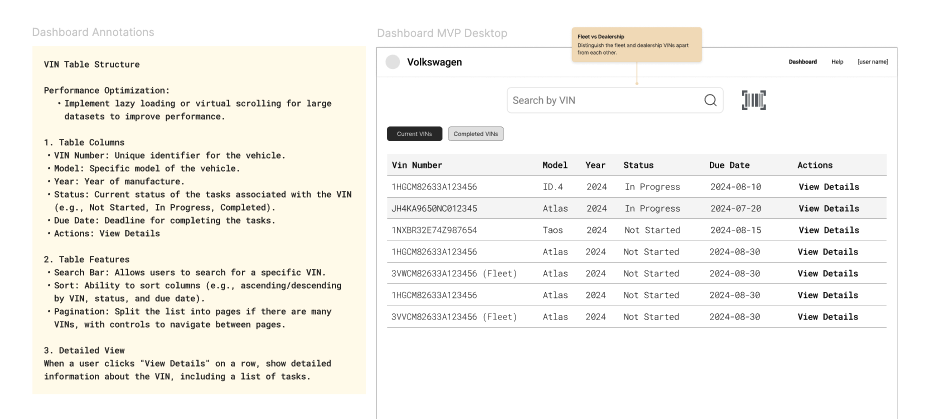Click the '3. Detailed View' note heading
This screenshot has width=930, height=419.
(x=84, y=350)
